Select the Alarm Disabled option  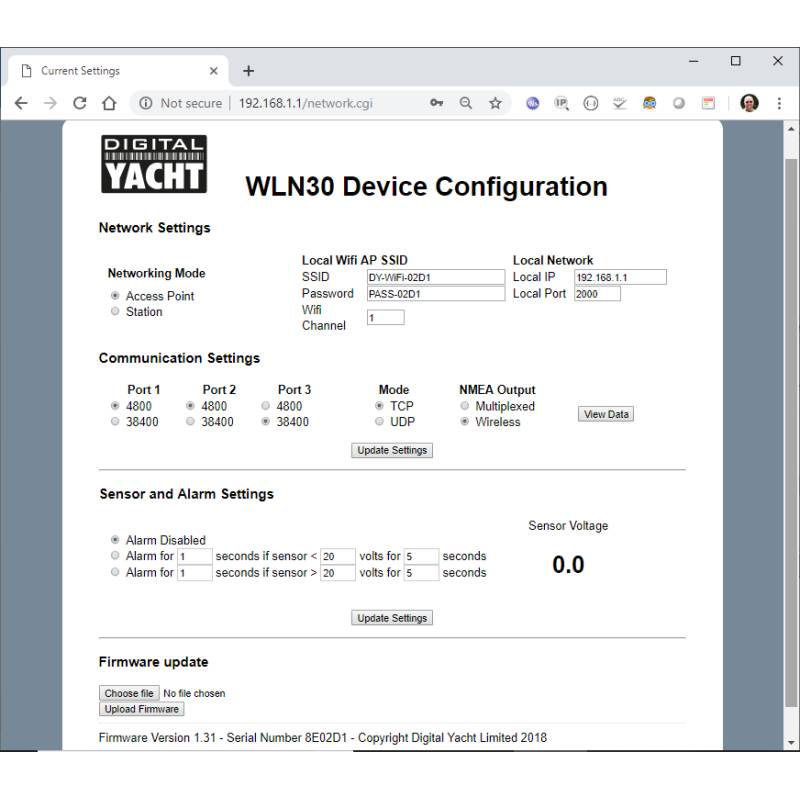(x=115, y=539)
